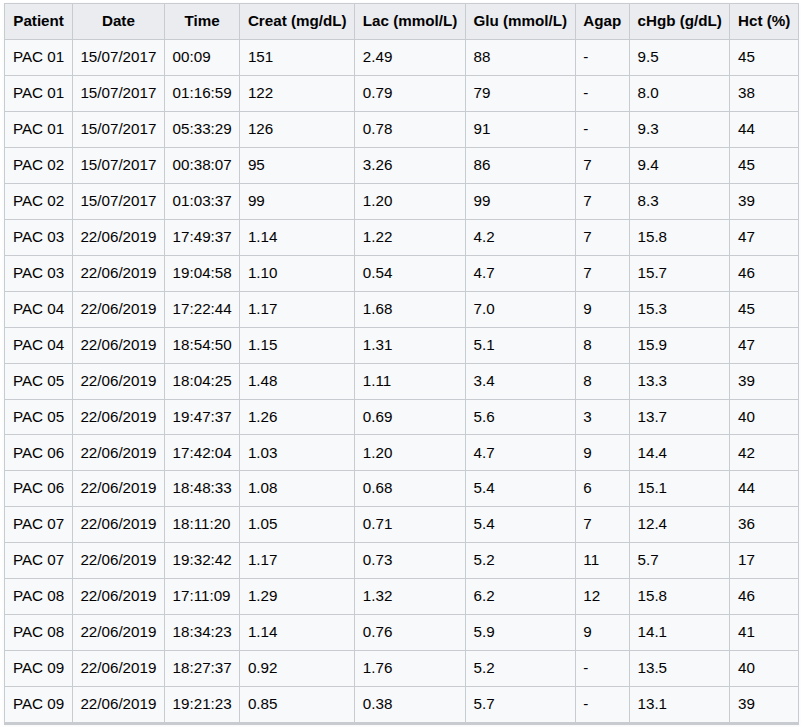Select time cell 01:03:37
Viewport: 804px width, 727px height.
(202, 201)
